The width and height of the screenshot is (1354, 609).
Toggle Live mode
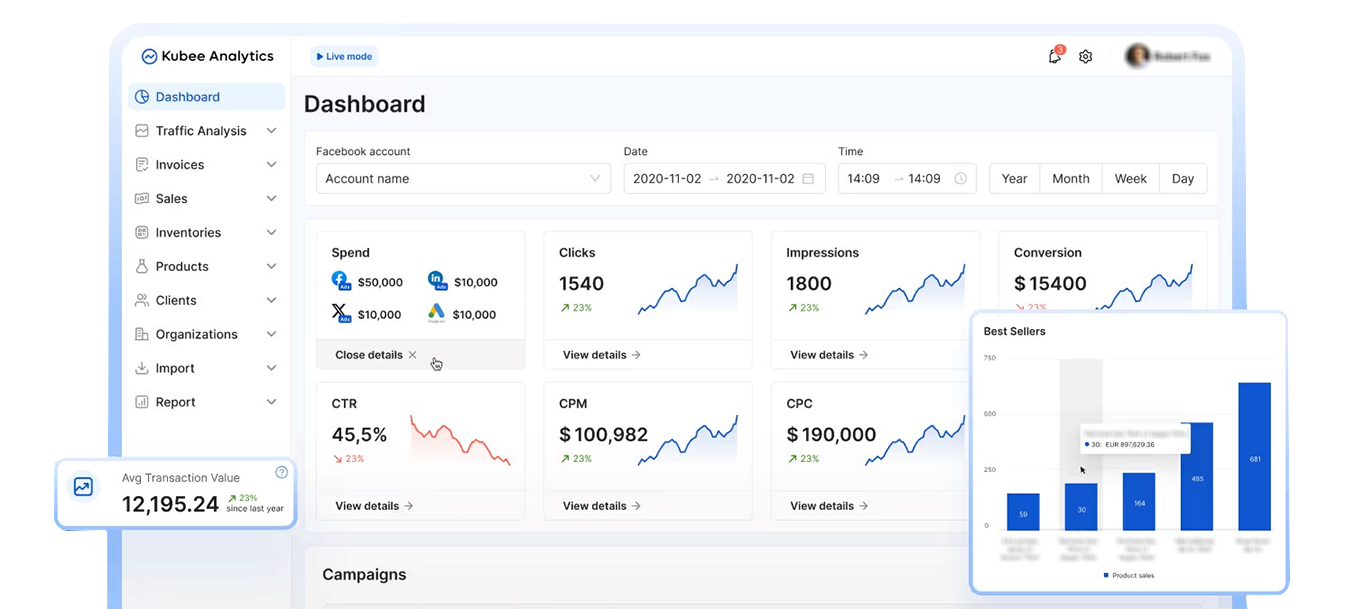[344, 57]
